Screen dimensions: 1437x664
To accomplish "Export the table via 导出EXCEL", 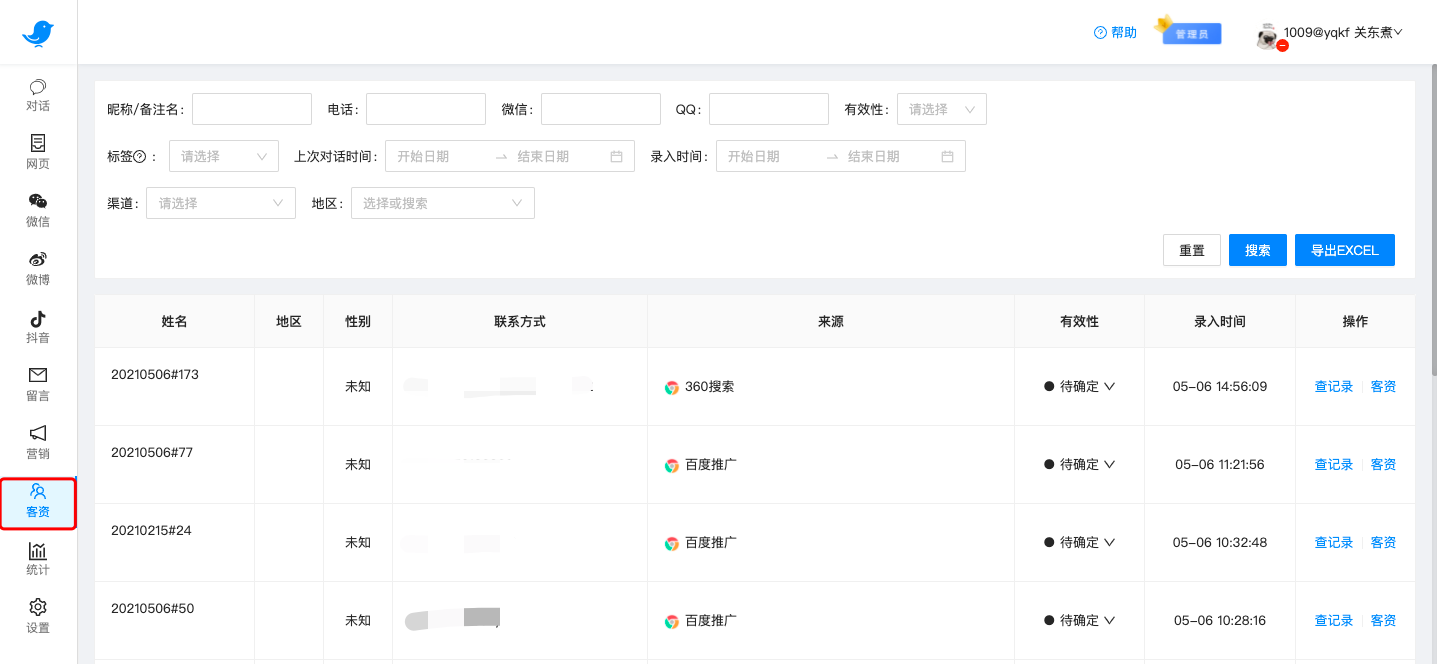I will coord(1344,249).
